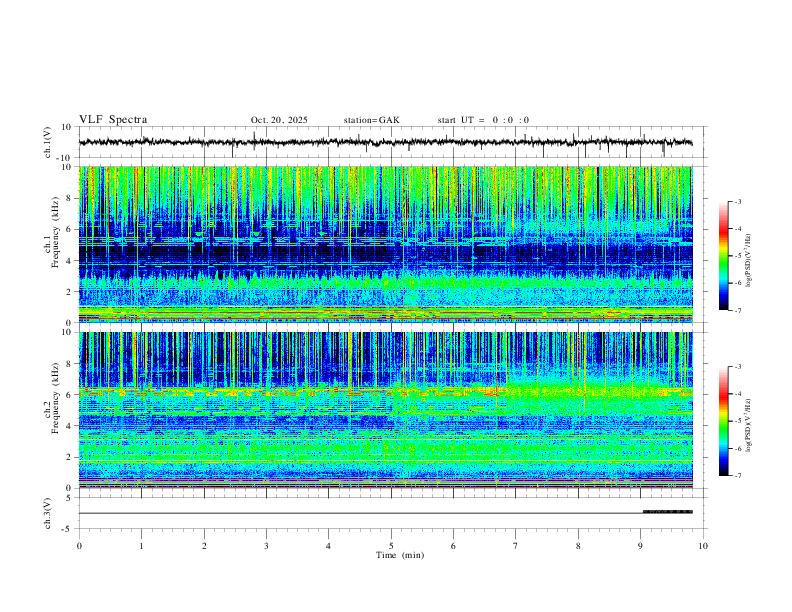Select the date text "Oct. 20, 2025"
Viewport: 792px width, 612px height.
coord(279,120)
